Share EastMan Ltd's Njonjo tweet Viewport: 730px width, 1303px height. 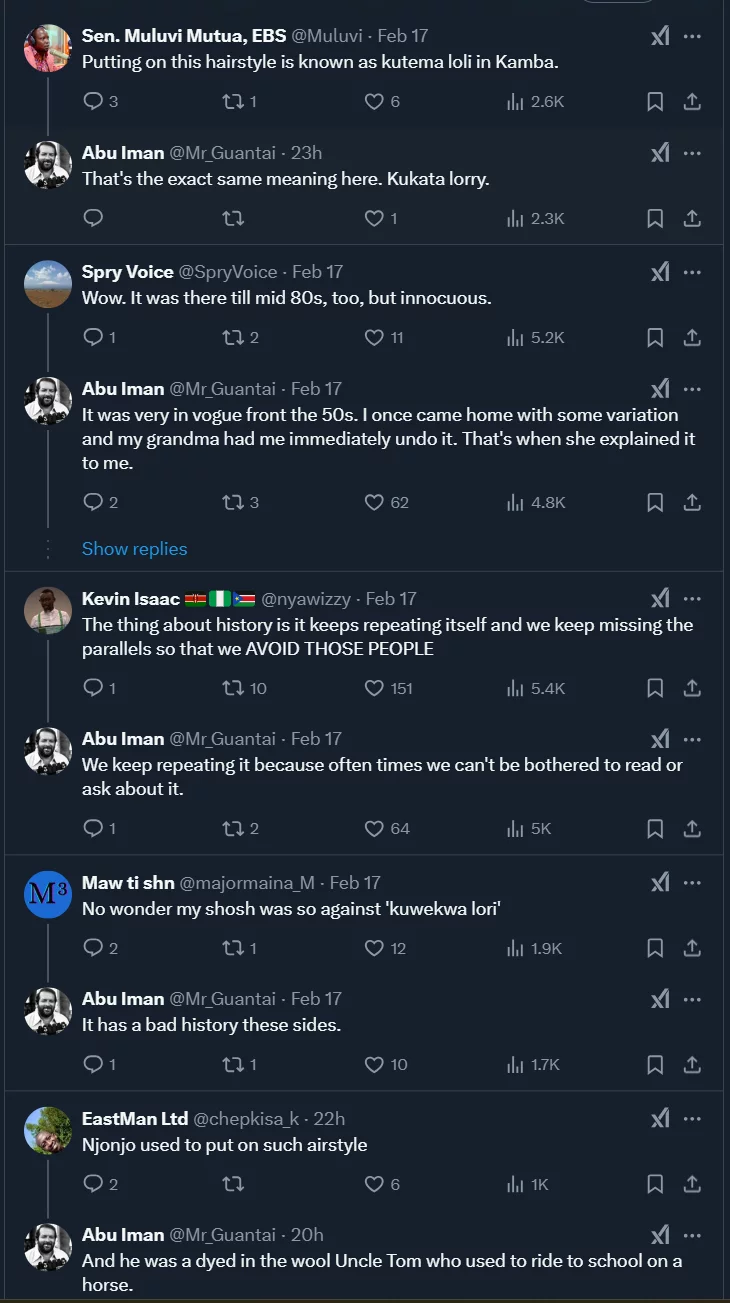coord(691,1184)
